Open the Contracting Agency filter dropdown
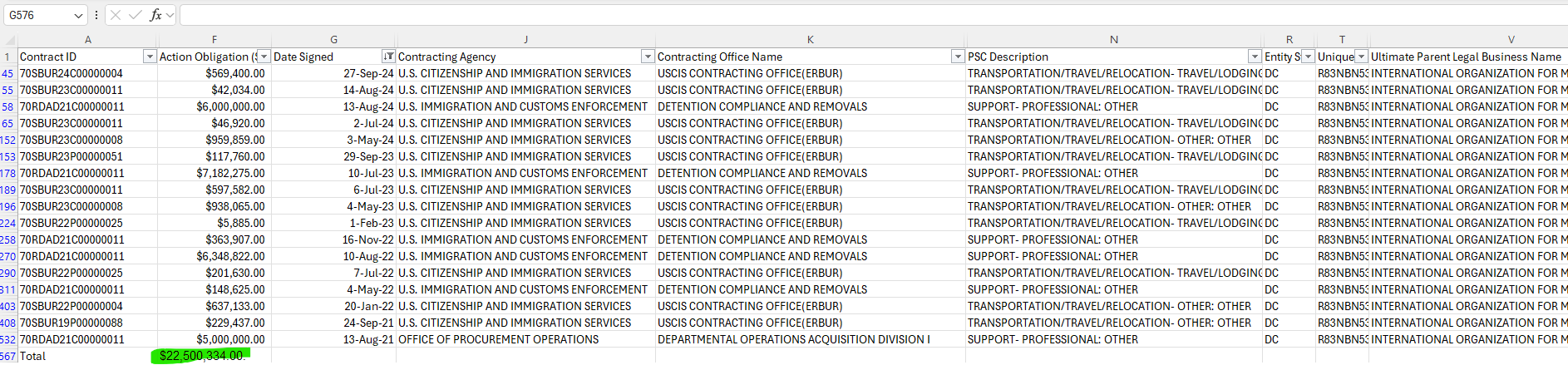Screen dimensions: 1568x365 (648, 57)
